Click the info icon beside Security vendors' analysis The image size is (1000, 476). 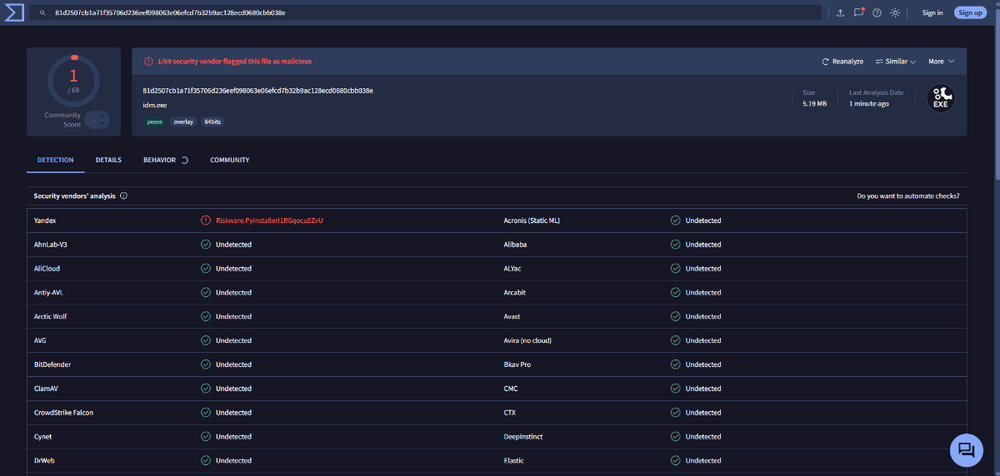pyautogui.click(x=124, y=196)
